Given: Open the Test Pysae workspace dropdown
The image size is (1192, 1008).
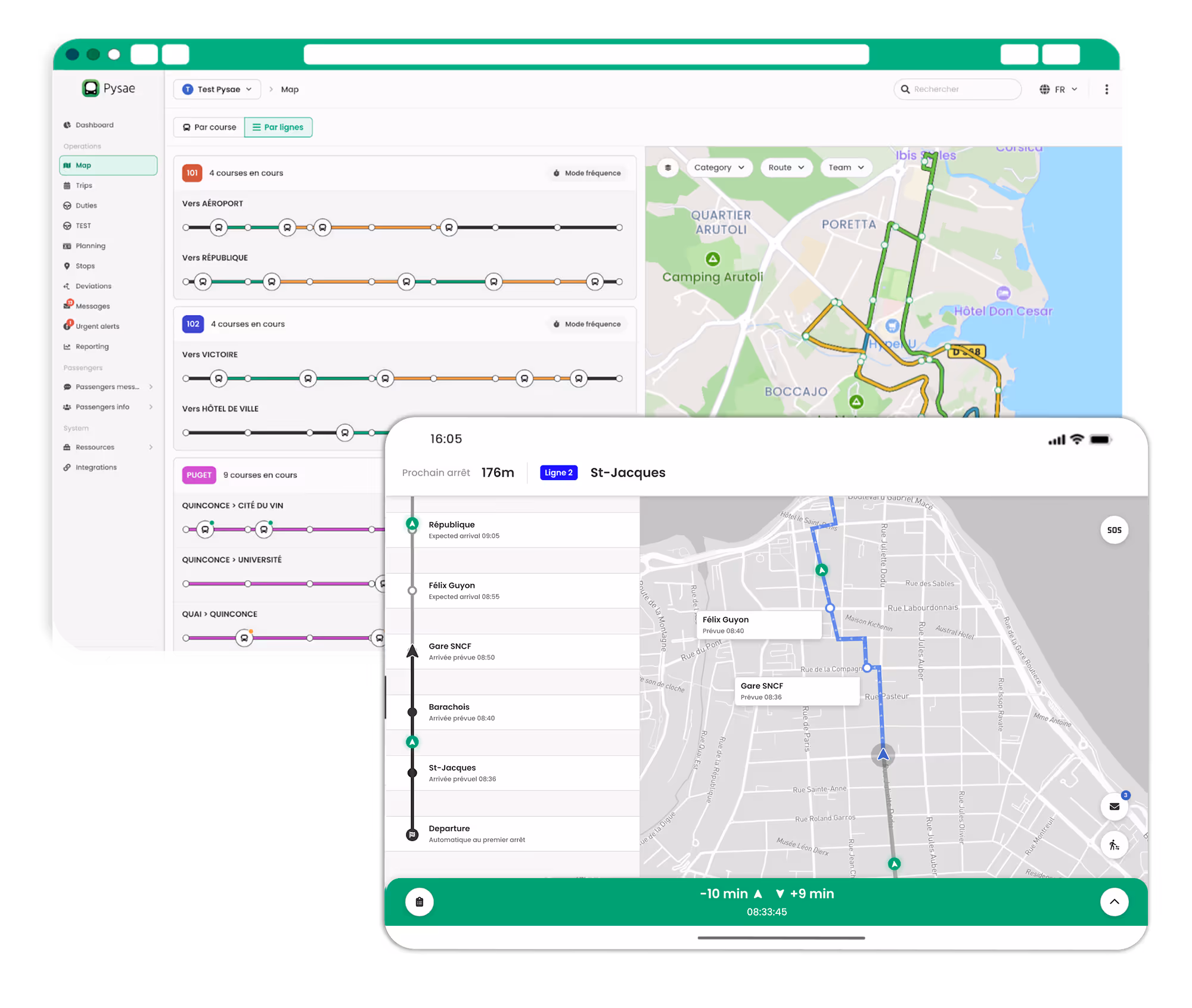Looking at the screenshot, I should [217, 89].
